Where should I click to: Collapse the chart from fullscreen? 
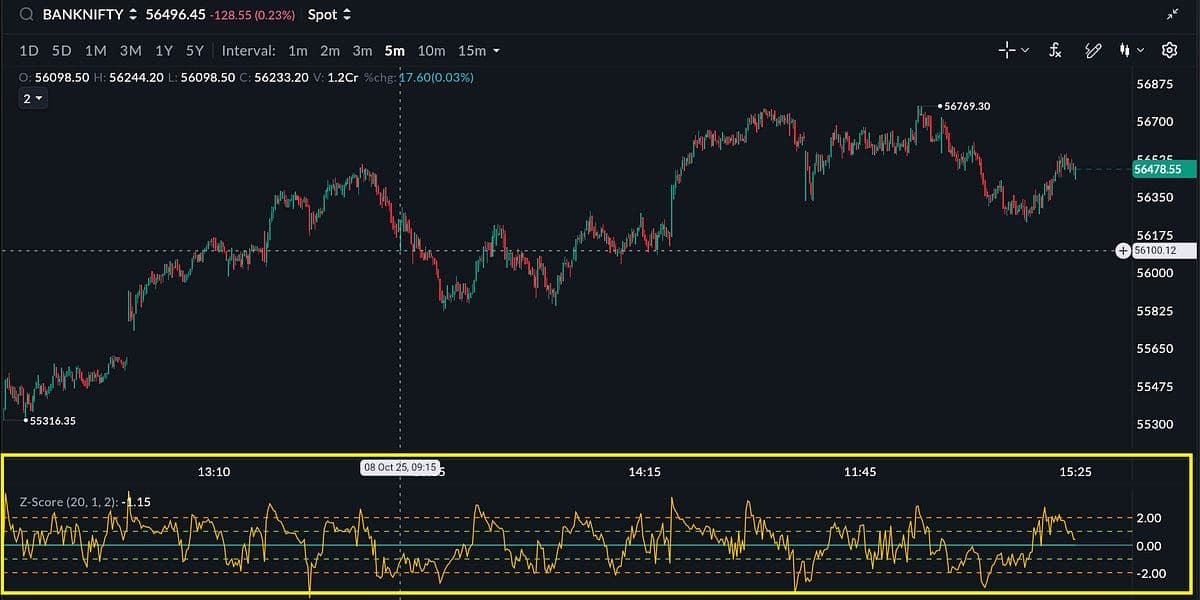pyautogui.click(x=1172, y=14)
